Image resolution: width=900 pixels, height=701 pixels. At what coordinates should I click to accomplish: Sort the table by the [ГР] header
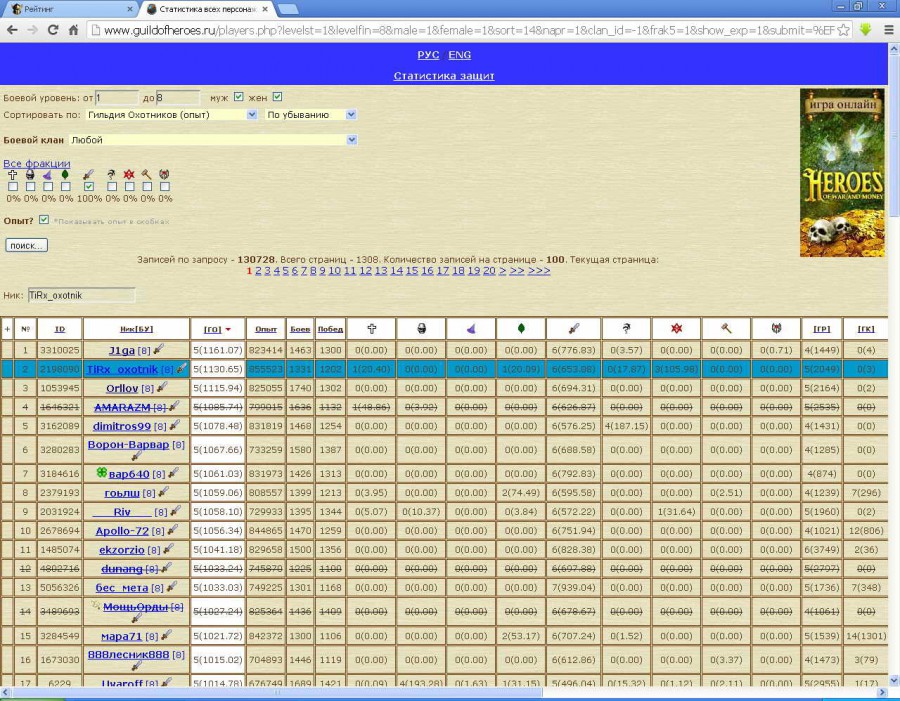(821, 329)
